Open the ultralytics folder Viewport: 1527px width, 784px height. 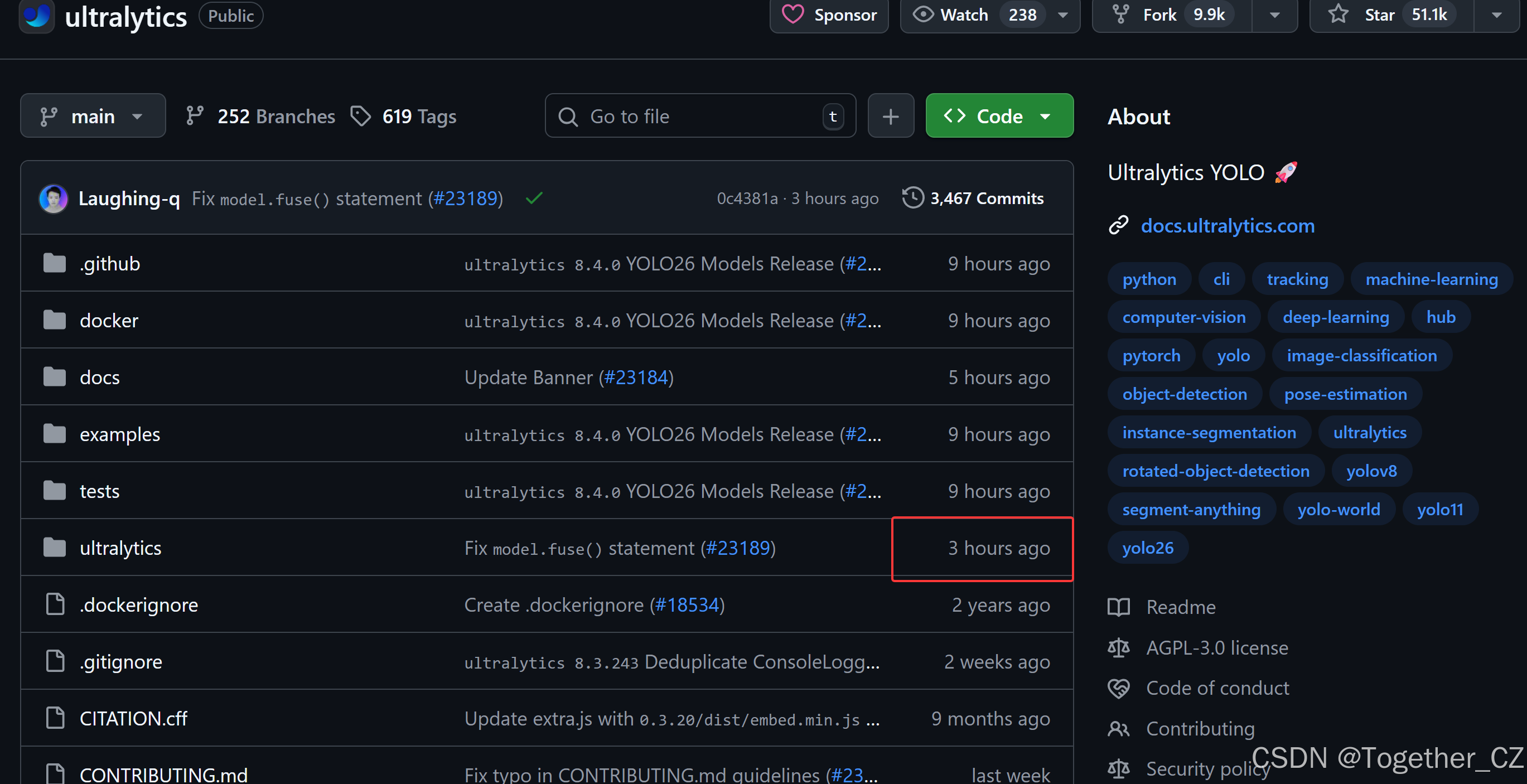(120, 548)
